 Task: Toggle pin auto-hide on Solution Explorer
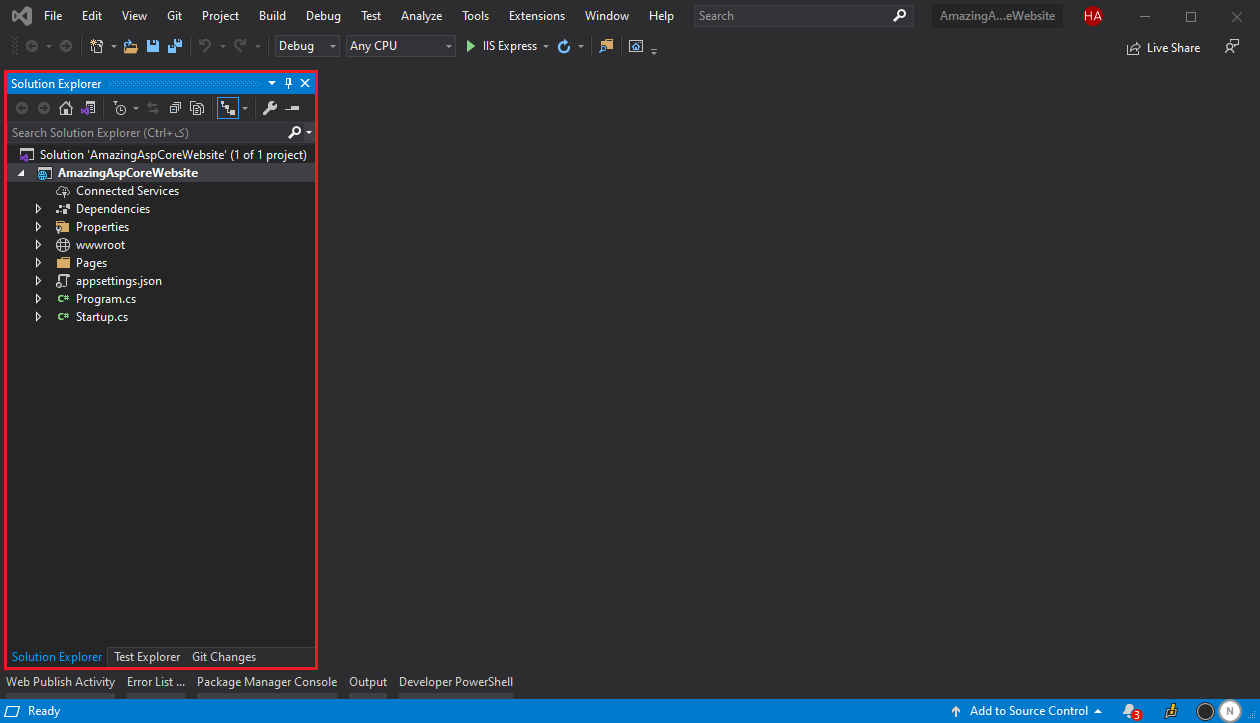[x=289, y=84]
